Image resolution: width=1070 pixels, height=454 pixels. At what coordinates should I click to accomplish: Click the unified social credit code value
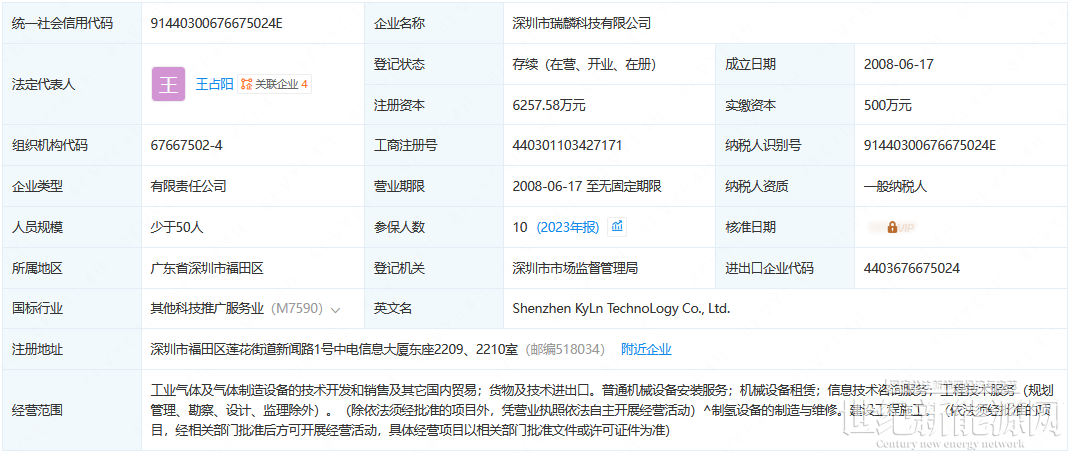[x=216, y=23]
